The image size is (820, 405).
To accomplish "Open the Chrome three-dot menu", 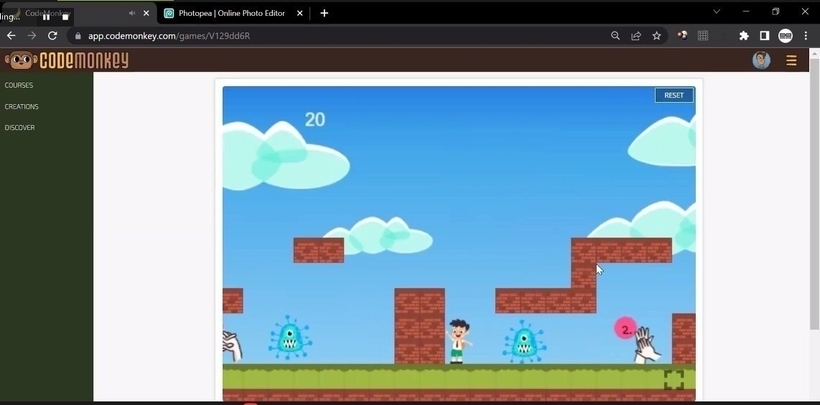I will click(x=806, y=36).
